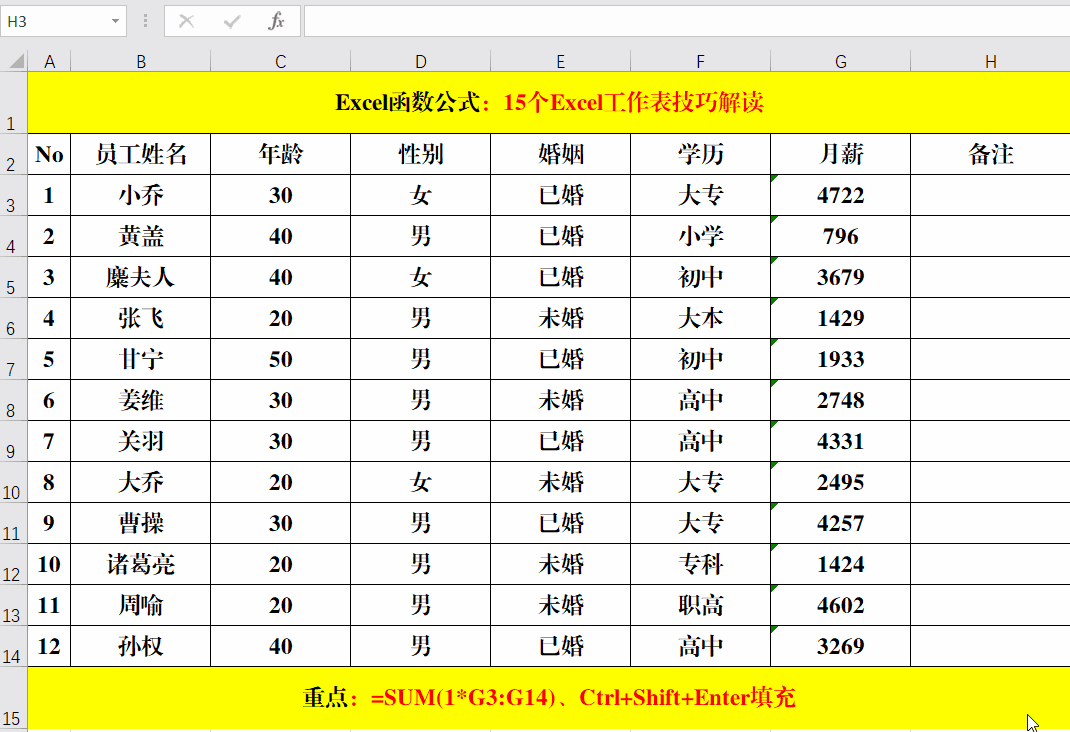Viewport: 1070px width, 732px height.
Task: Click the 备注 header cell
Action: click(990, 154)
